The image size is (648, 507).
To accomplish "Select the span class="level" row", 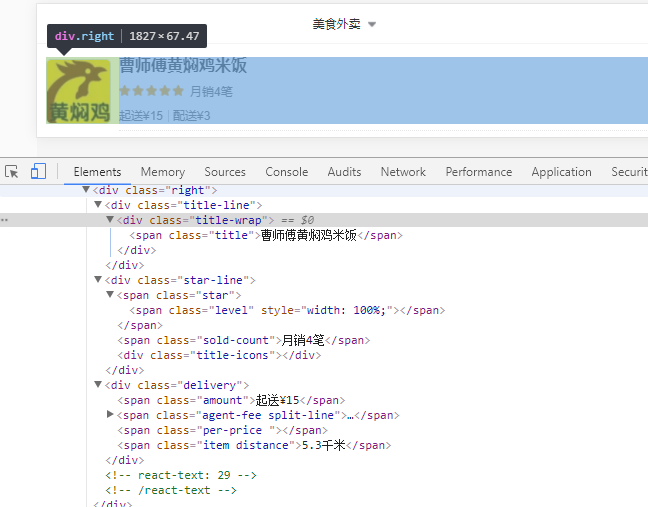I will pyautogui.click(x=287, y=310).
